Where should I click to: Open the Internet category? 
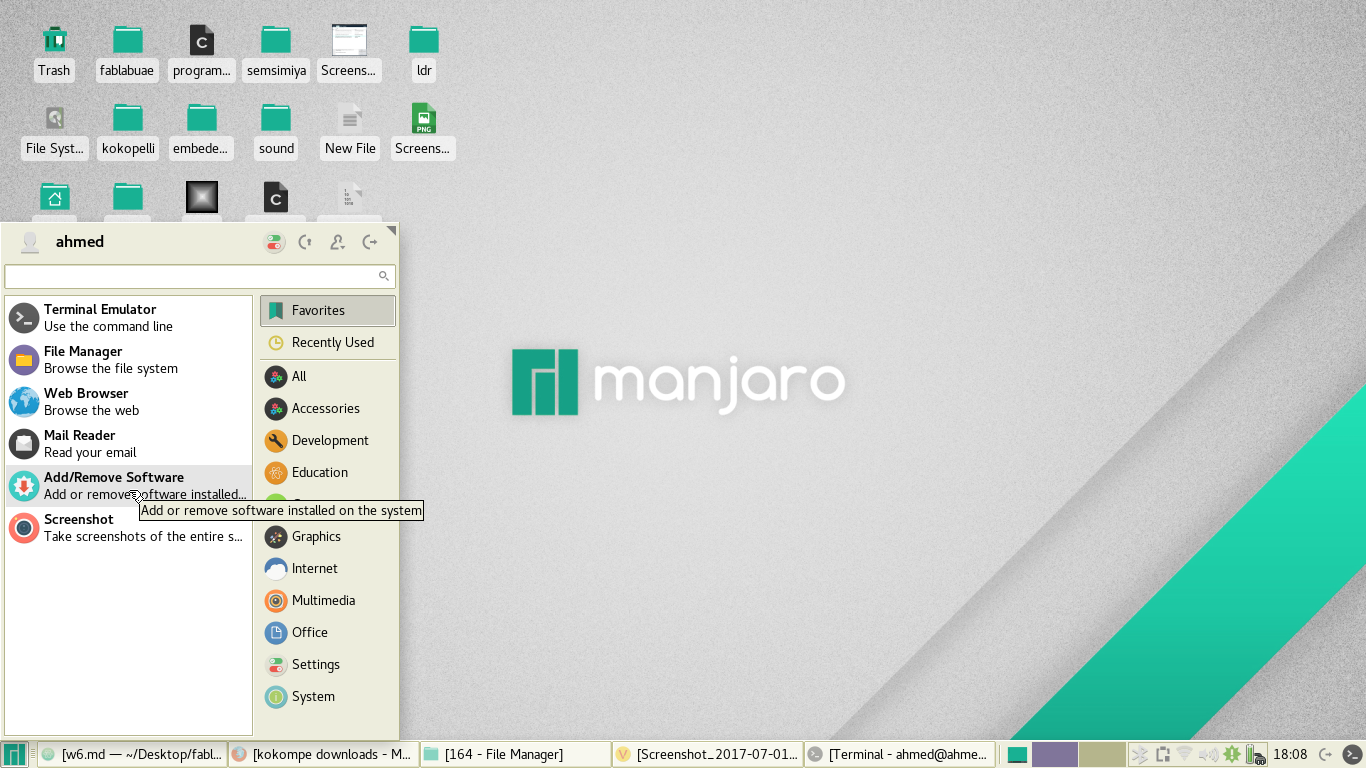(x=328, y=569)
